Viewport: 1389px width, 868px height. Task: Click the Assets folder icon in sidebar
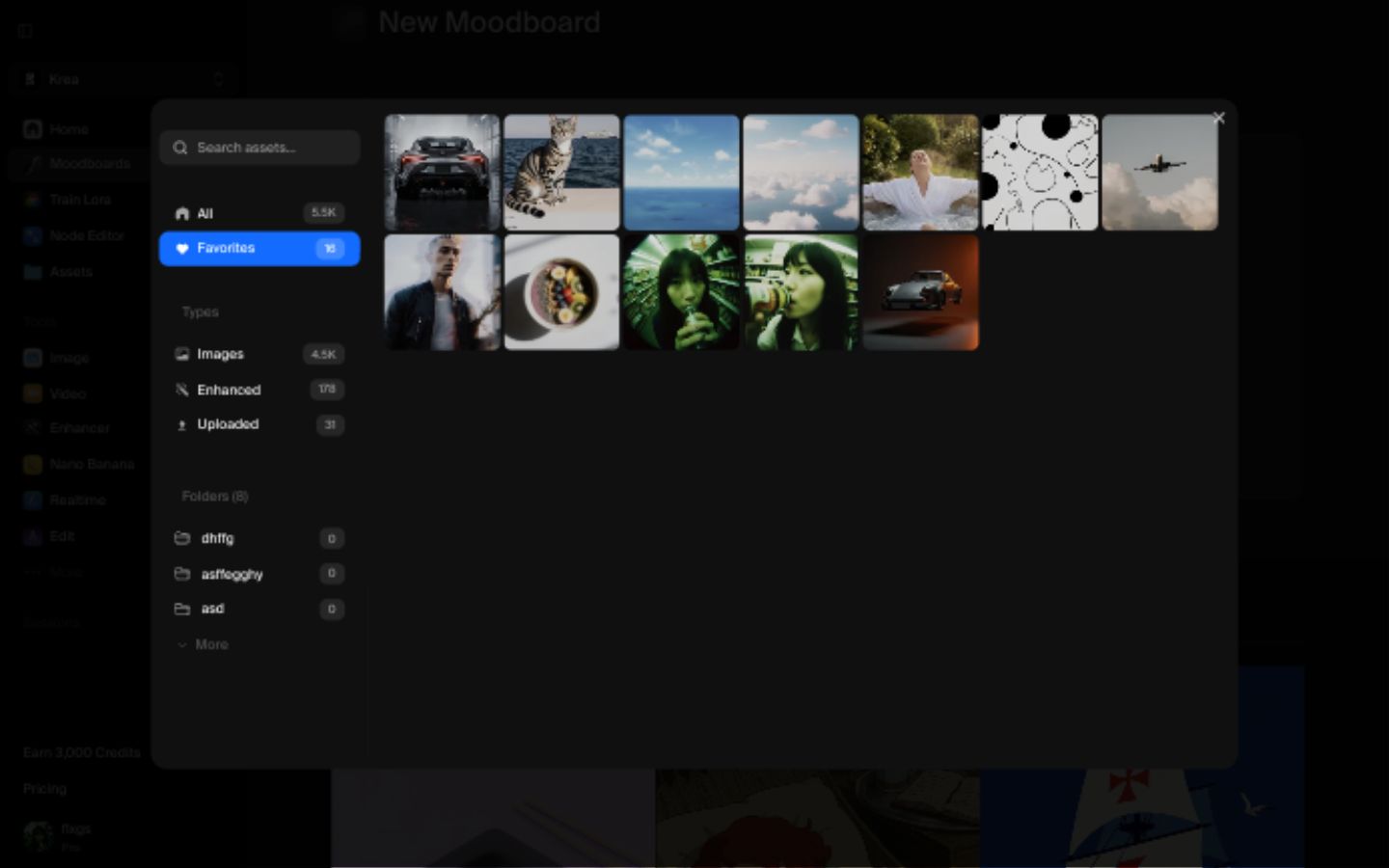pyautogui.click(x=33, y=272)
